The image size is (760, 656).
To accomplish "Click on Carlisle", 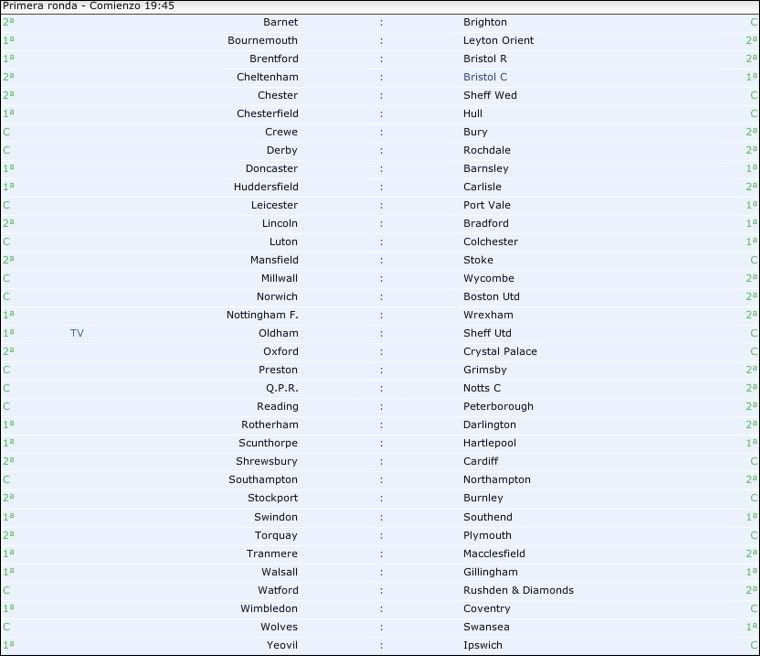I will pos(482,187).
